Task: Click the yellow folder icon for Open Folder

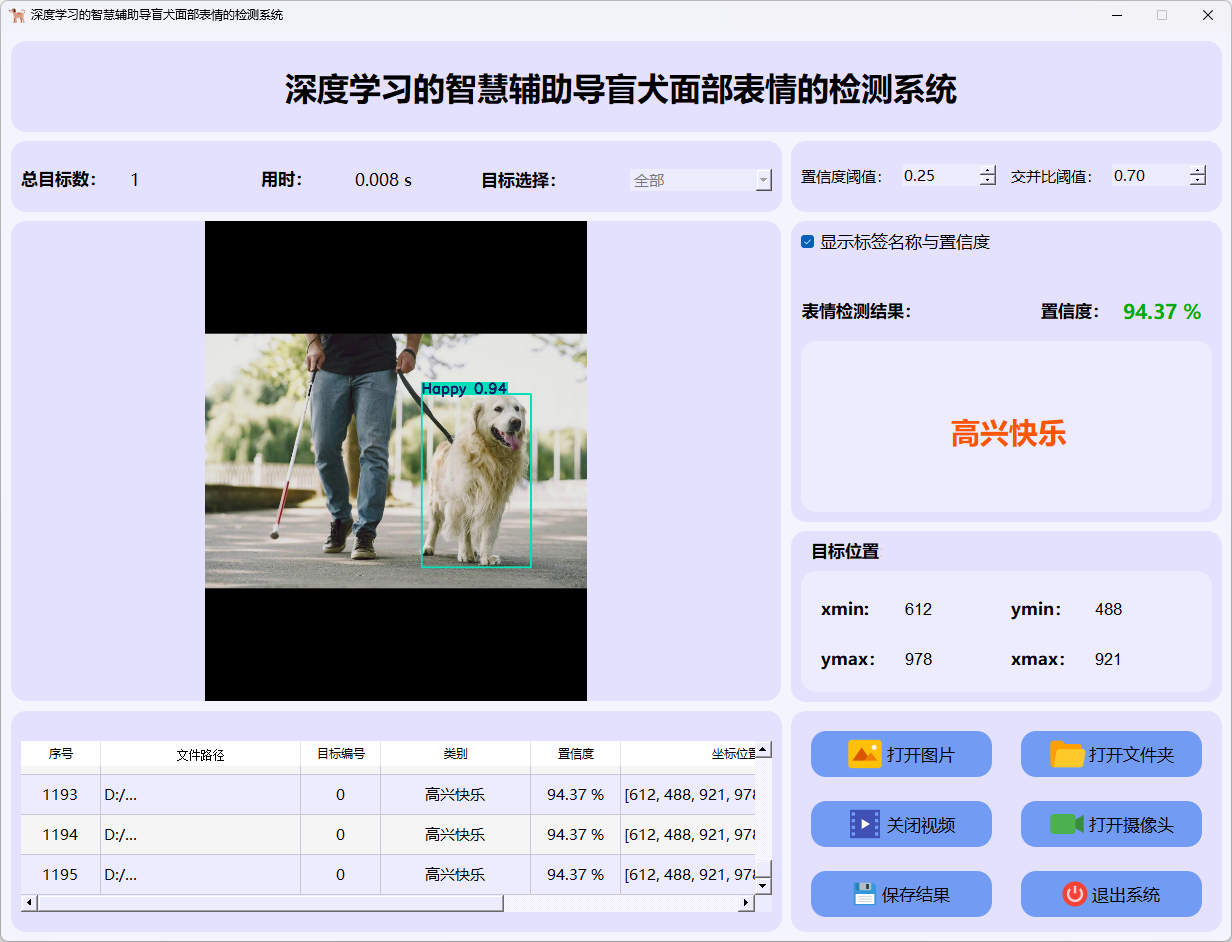Action: point(1067,754)
